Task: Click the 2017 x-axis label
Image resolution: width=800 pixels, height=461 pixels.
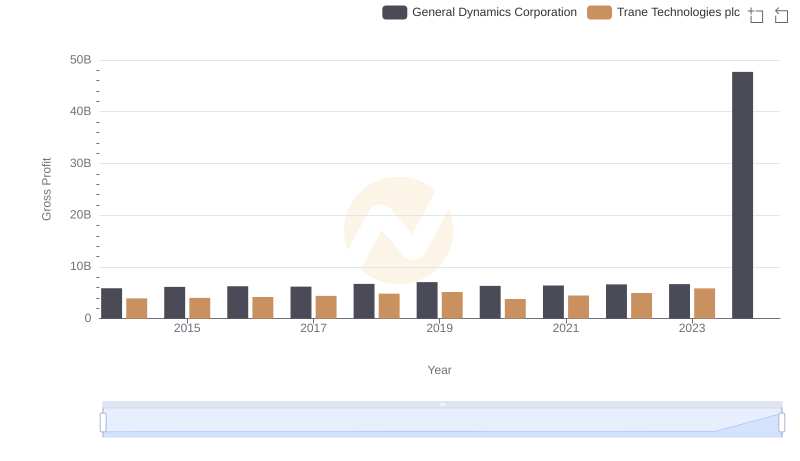Action: [x=313, y=328]
